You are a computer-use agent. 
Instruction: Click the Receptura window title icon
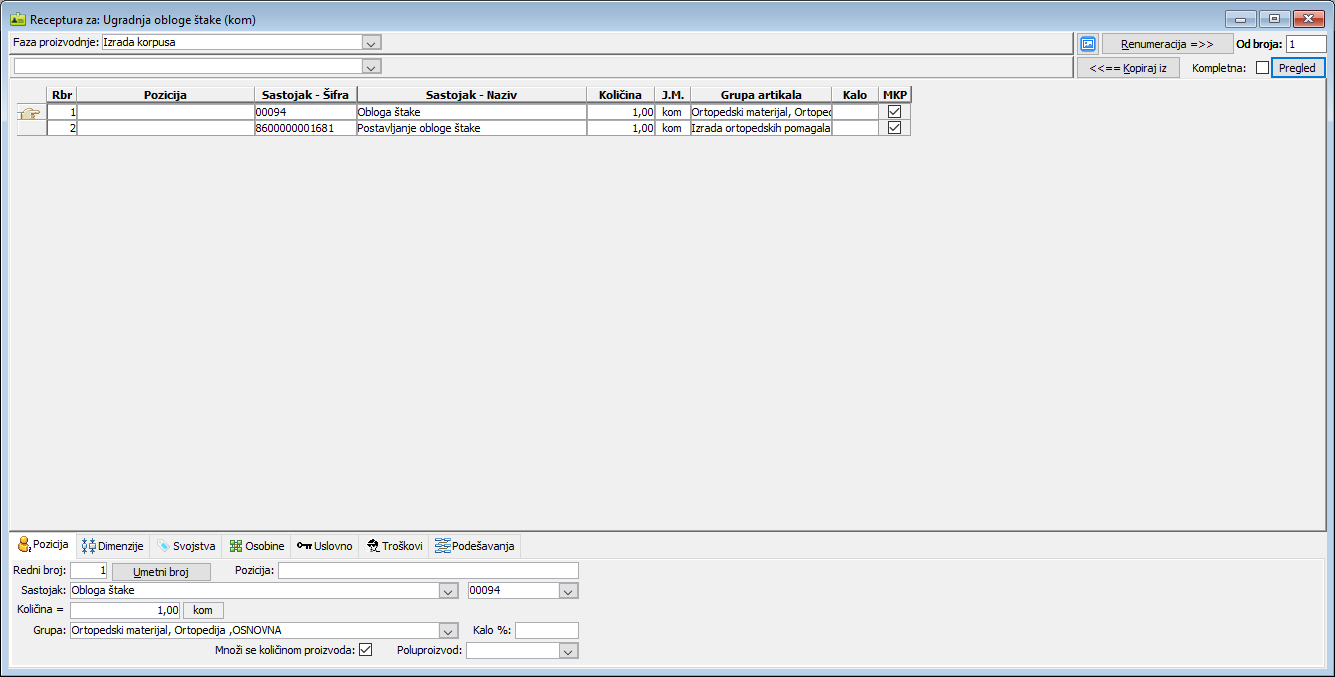pyautogui.click(x=17, y=19)
